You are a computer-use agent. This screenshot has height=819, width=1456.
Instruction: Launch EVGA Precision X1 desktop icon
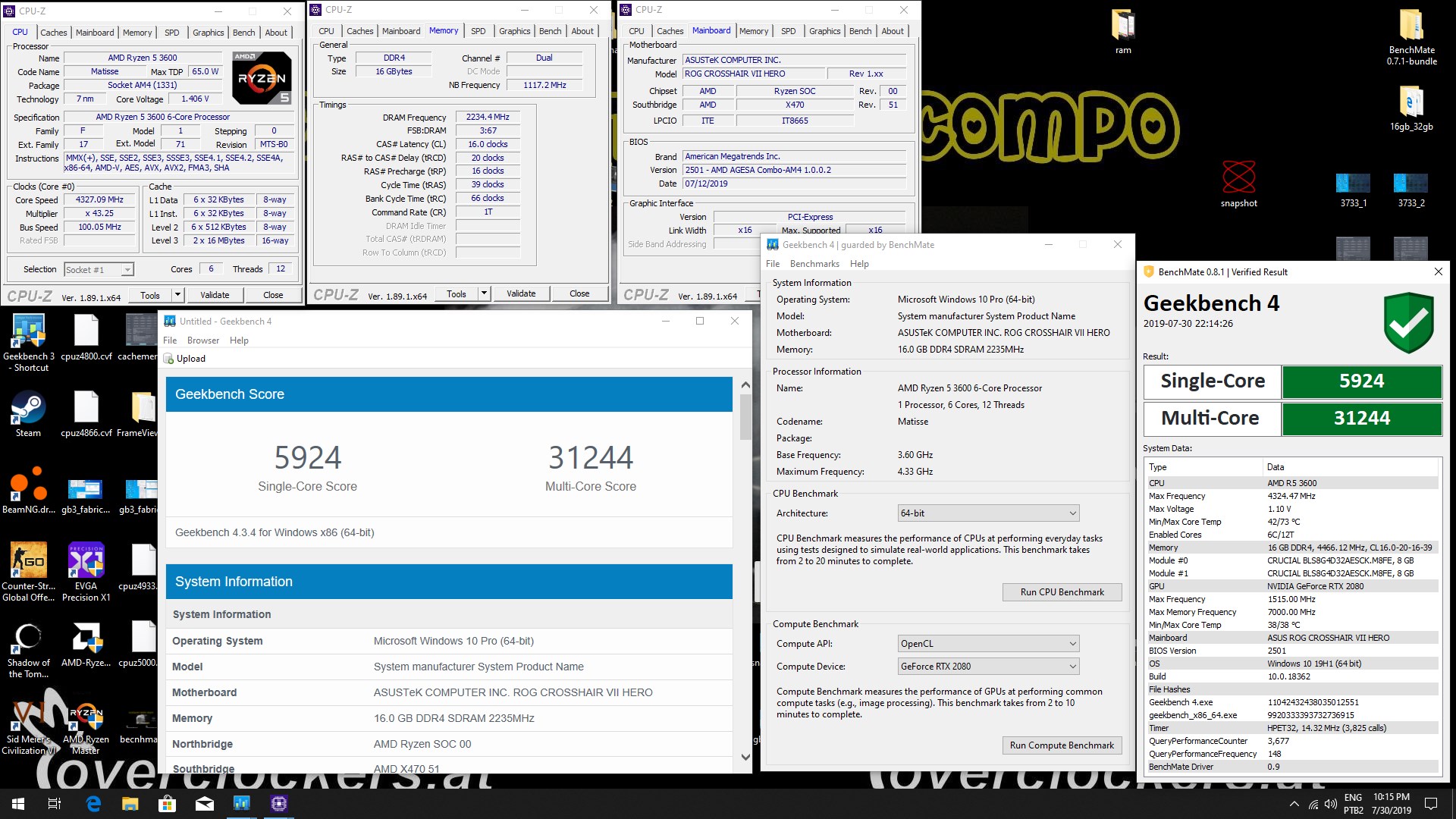click(86, 572)
